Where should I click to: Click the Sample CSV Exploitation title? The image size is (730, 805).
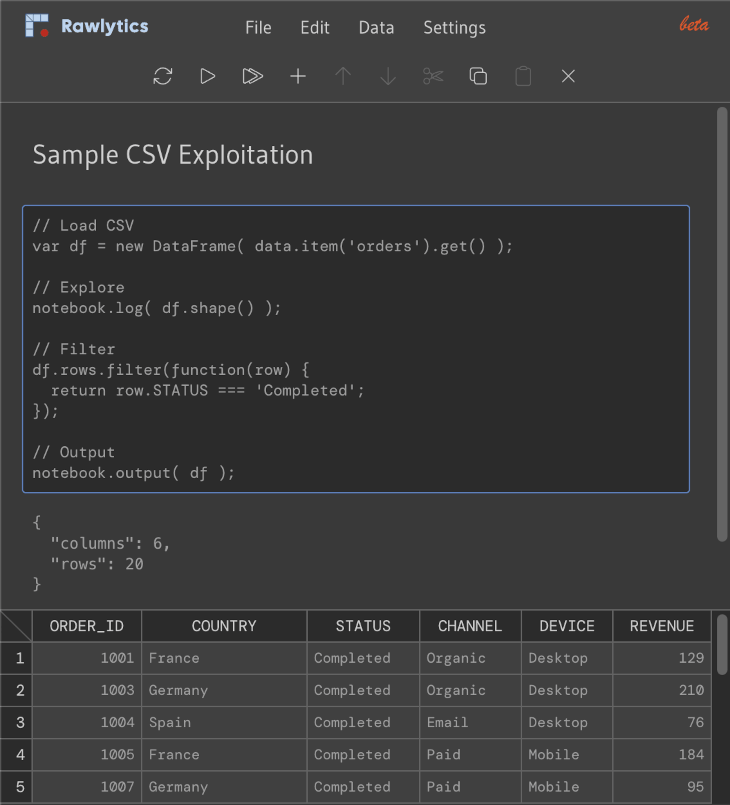click(x=173, y=155)
